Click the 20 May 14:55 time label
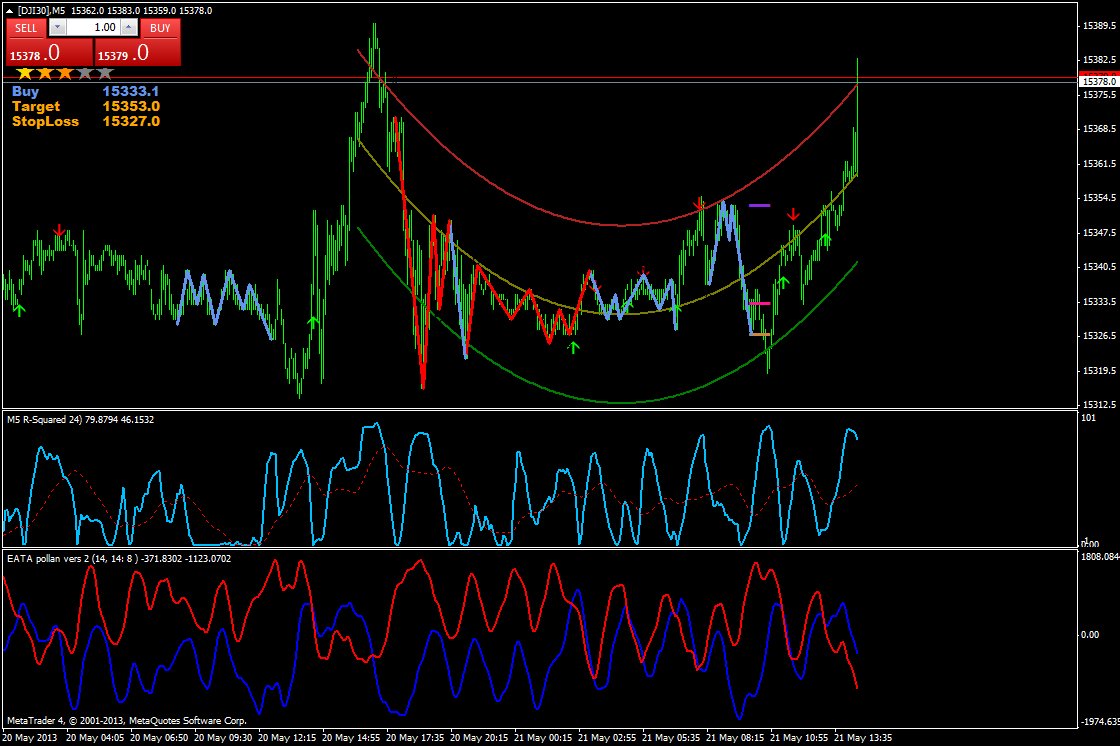1120x746 pixels. 351,737
